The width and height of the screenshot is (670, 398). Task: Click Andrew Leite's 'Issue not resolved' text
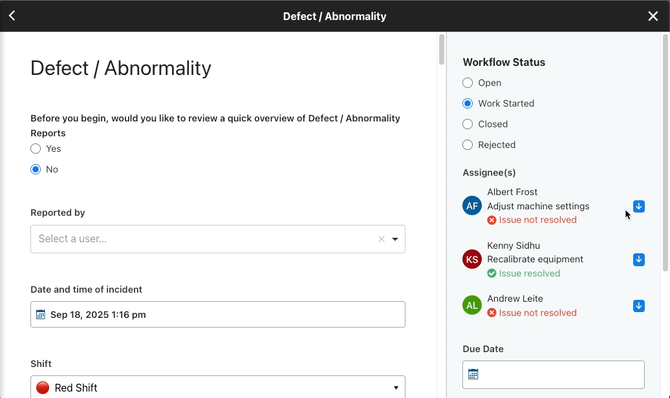tap(538, 313)
